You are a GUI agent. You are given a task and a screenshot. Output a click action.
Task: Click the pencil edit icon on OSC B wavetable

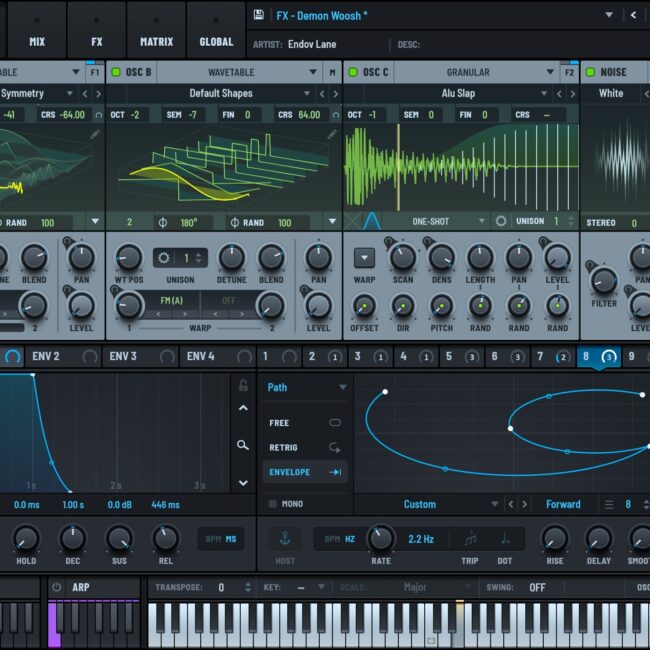tap(332, 134)
